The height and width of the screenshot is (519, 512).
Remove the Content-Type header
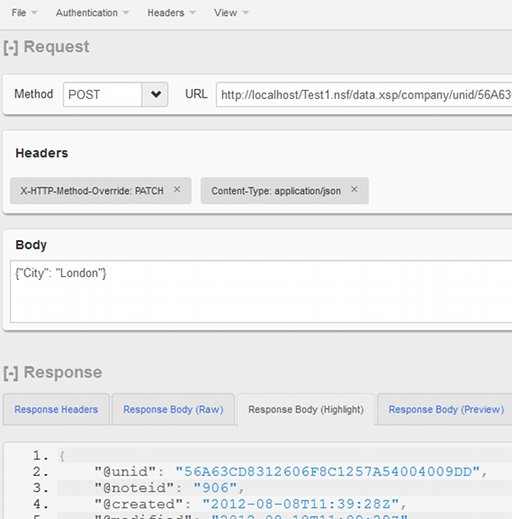[x=354, y=189]
